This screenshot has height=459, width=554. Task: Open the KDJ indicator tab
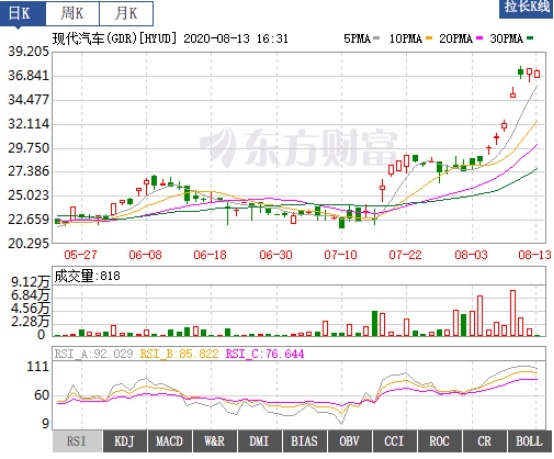(124, 441)
